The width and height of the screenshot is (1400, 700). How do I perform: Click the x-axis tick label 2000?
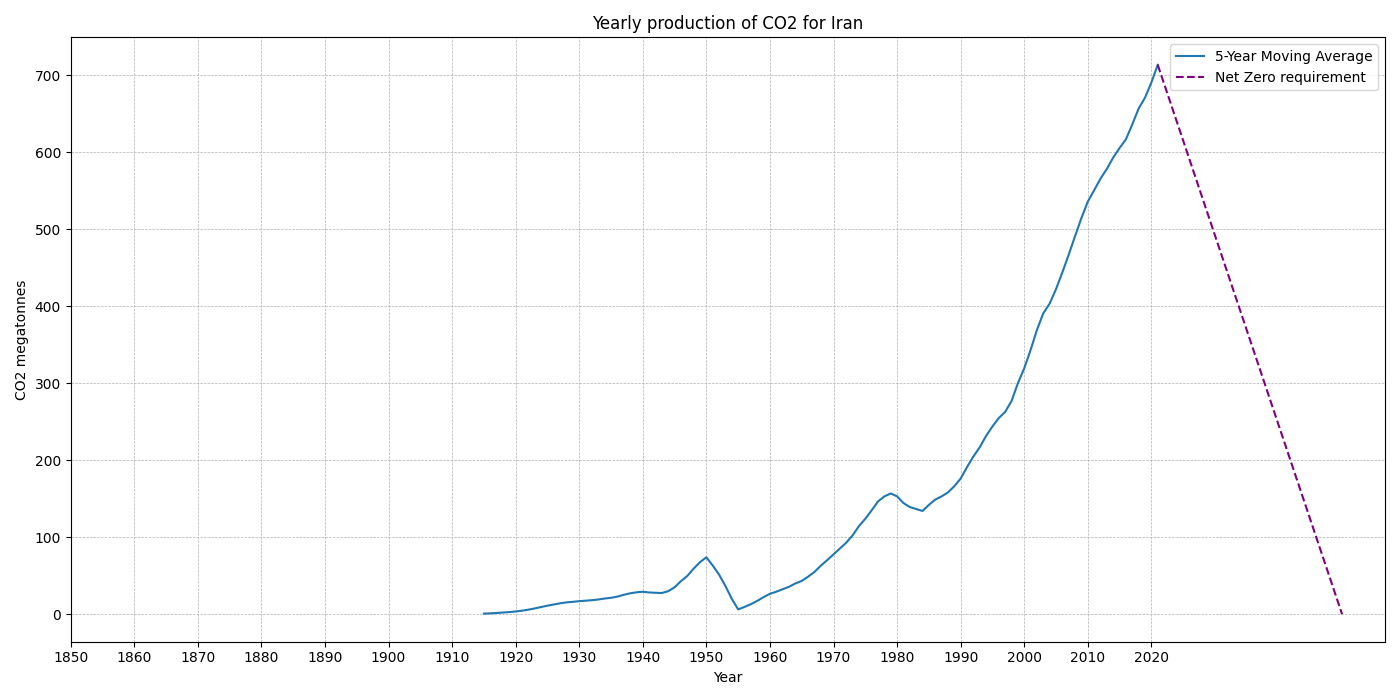click(x=1024, y=657)
